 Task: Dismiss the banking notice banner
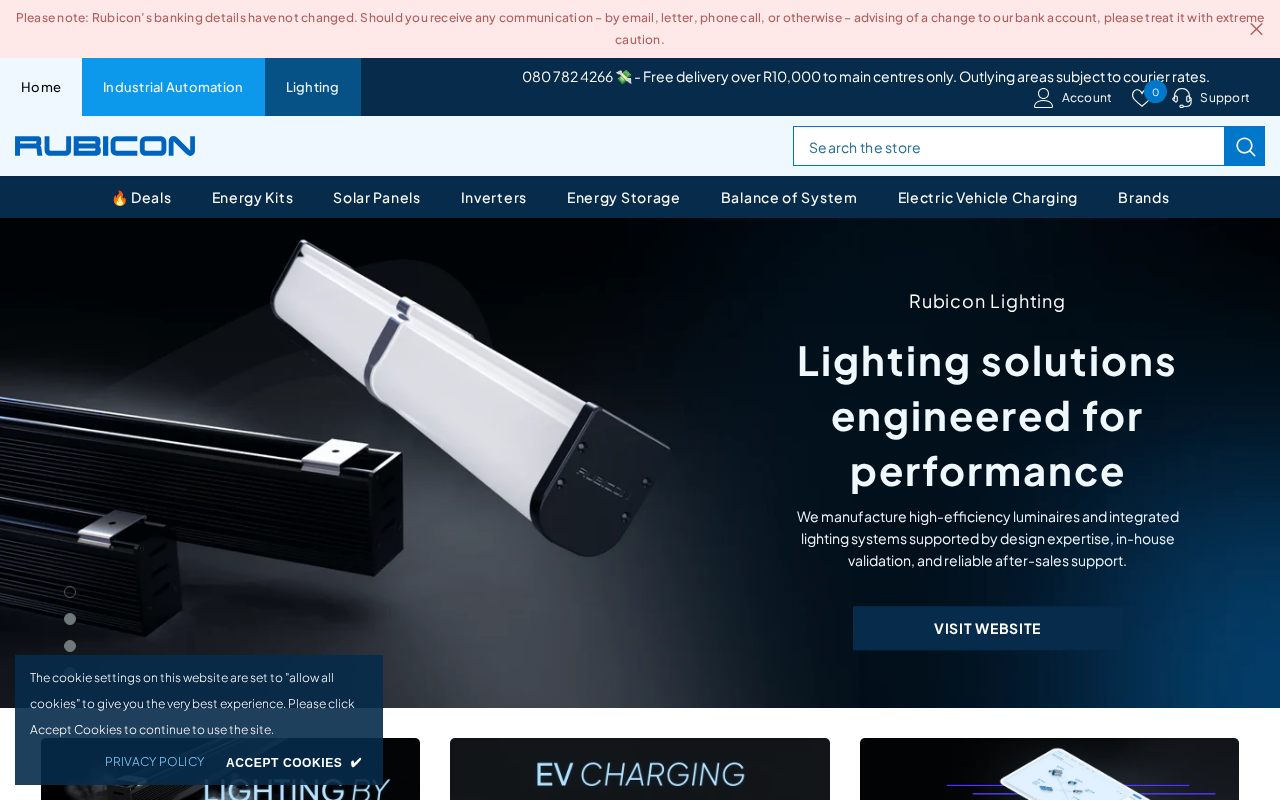tap(1256, 29)
